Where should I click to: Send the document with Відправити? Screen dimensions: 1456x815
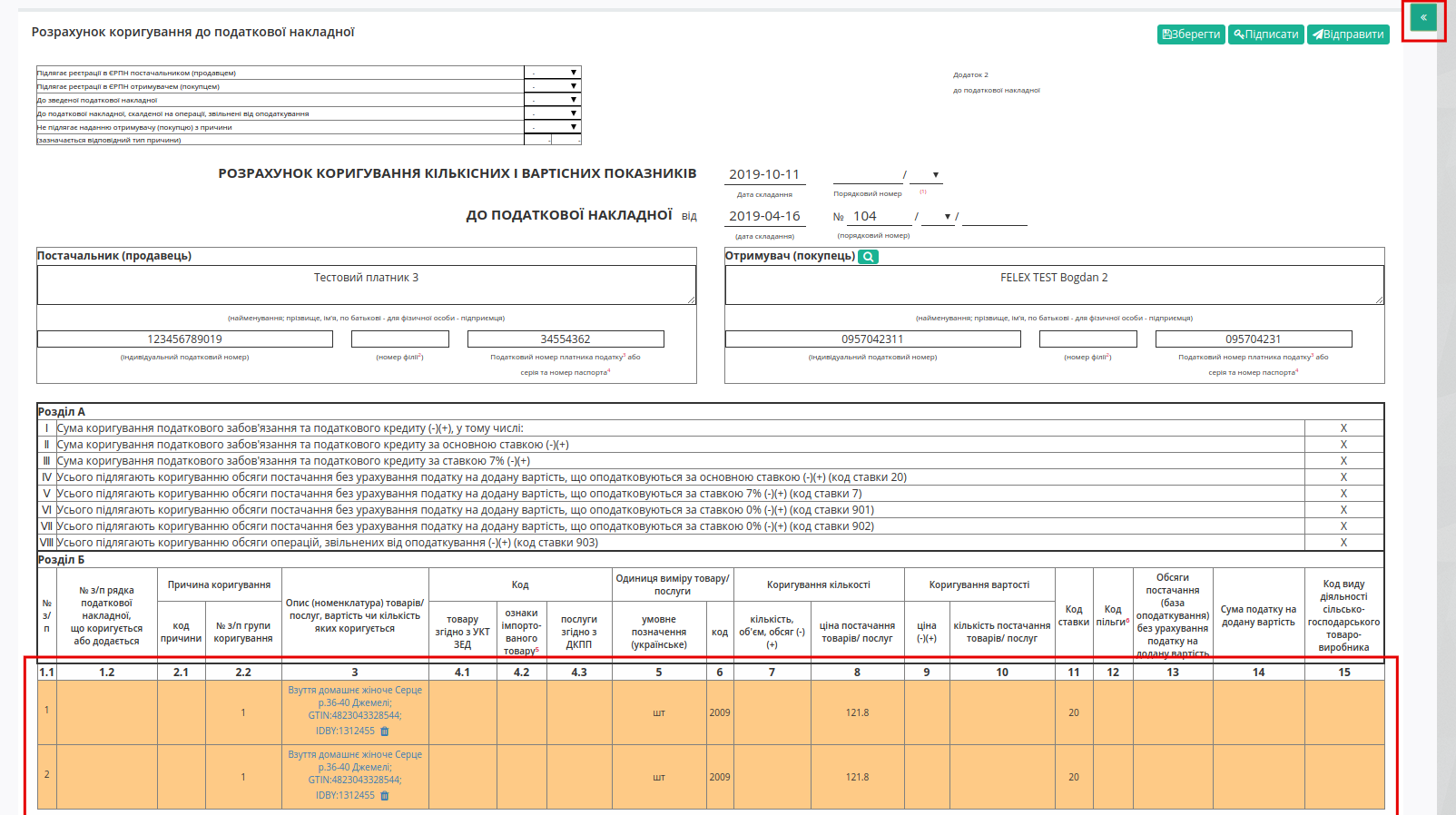[x=1348, y=34]
